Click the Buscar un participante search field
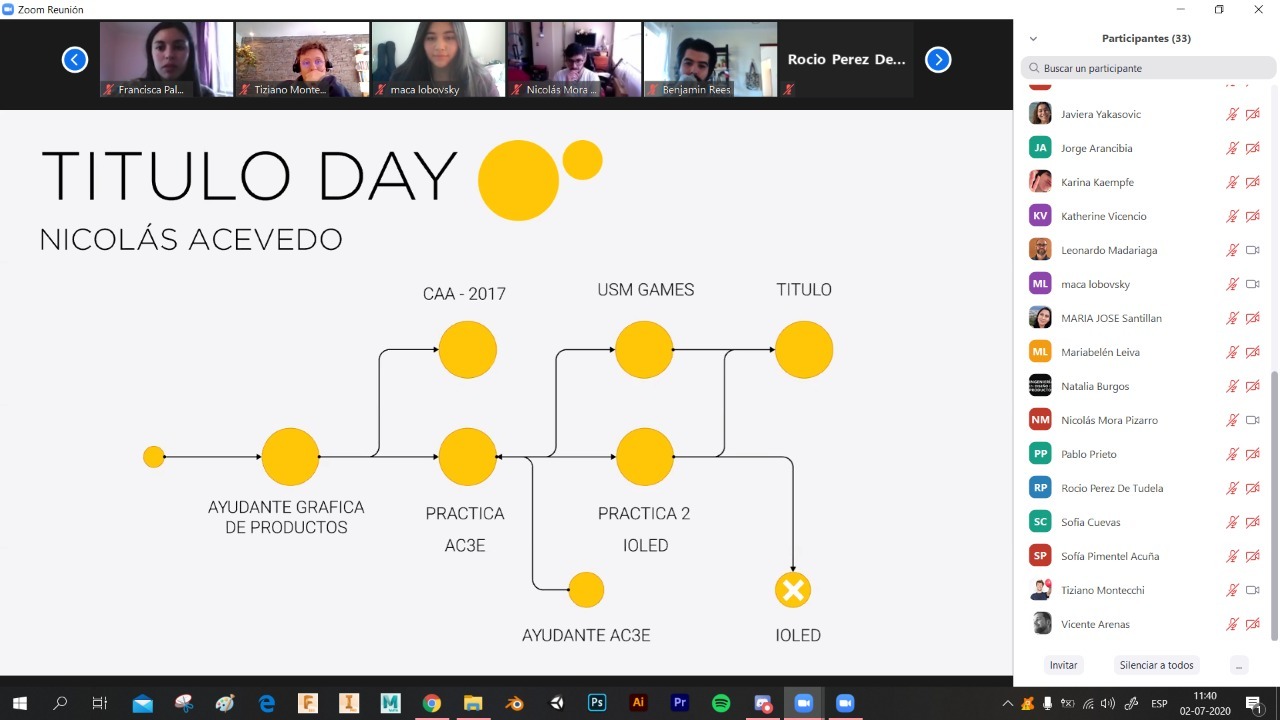1280x720 pixels. pos(1148,68)
